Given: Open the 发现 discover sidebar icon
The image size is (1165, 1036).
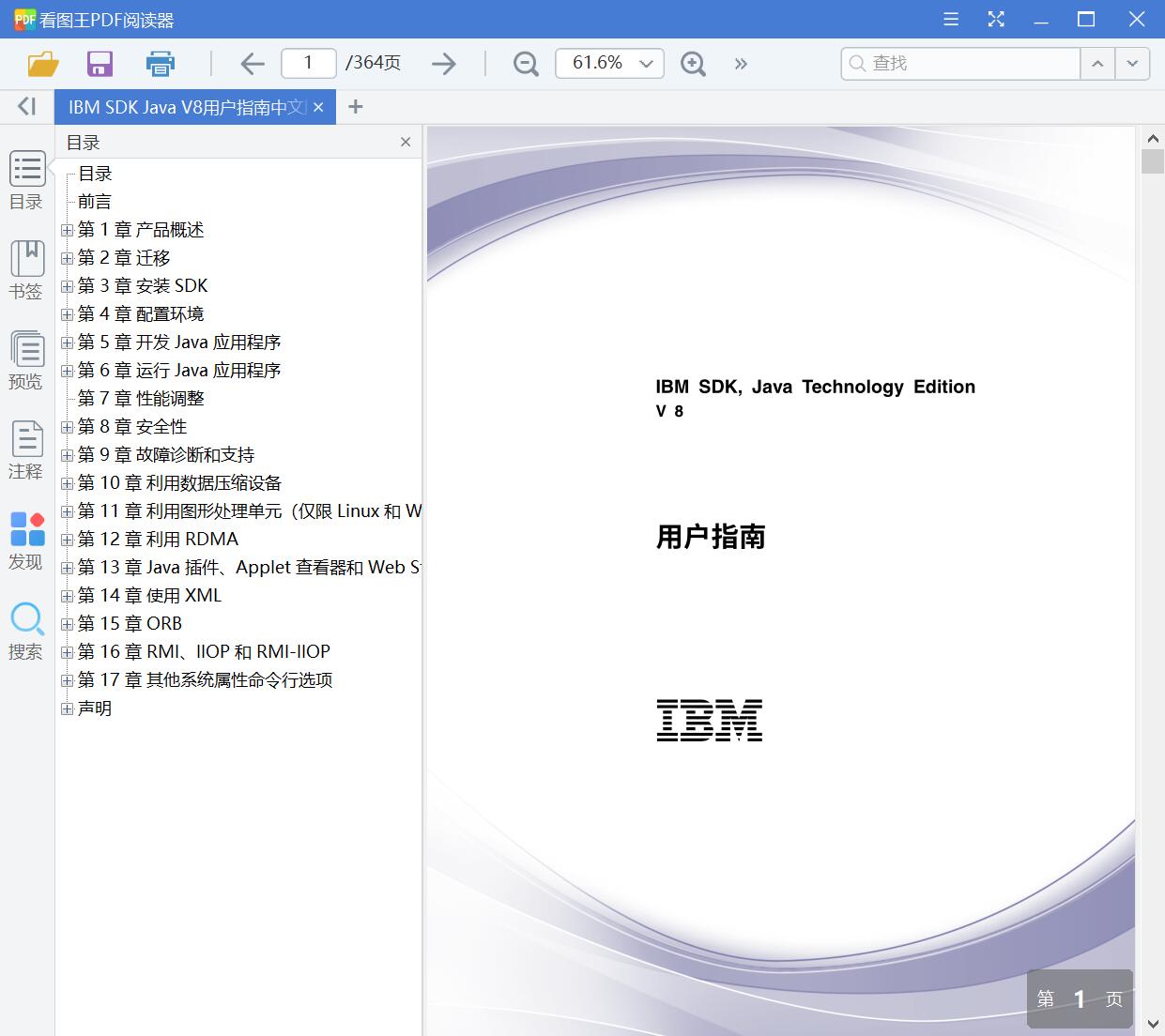Looking at the screenshot, I should click(x=26, y=541).
